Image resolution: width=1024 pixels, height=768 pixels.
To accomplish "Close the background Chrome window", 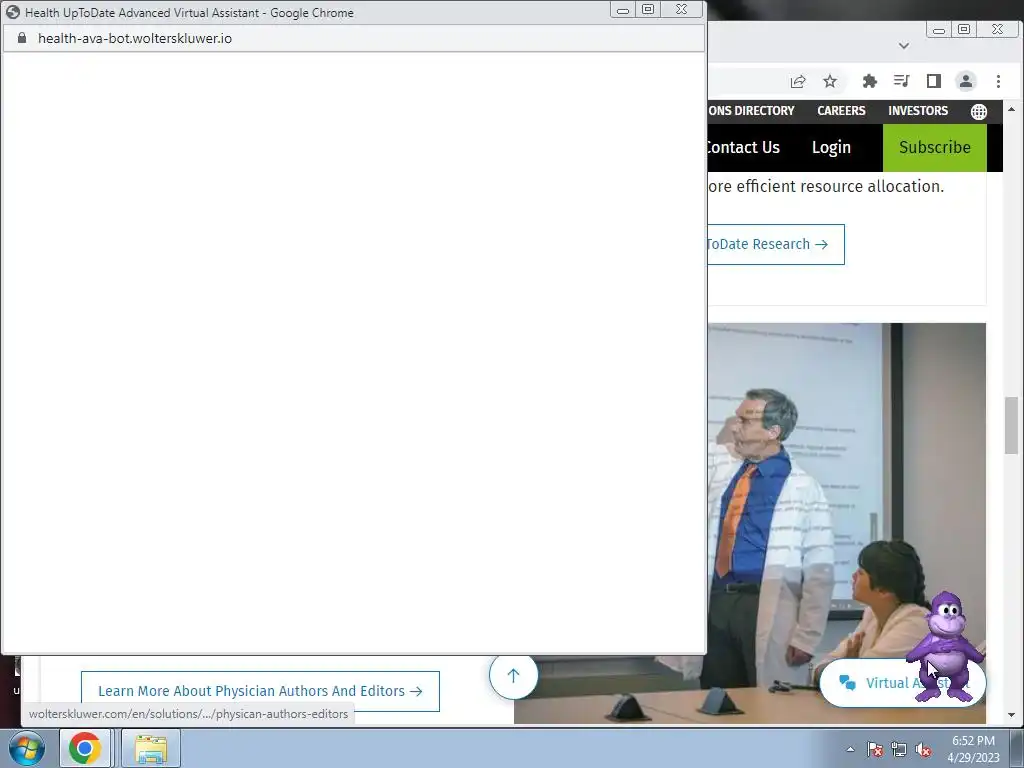I will point(997,30).
